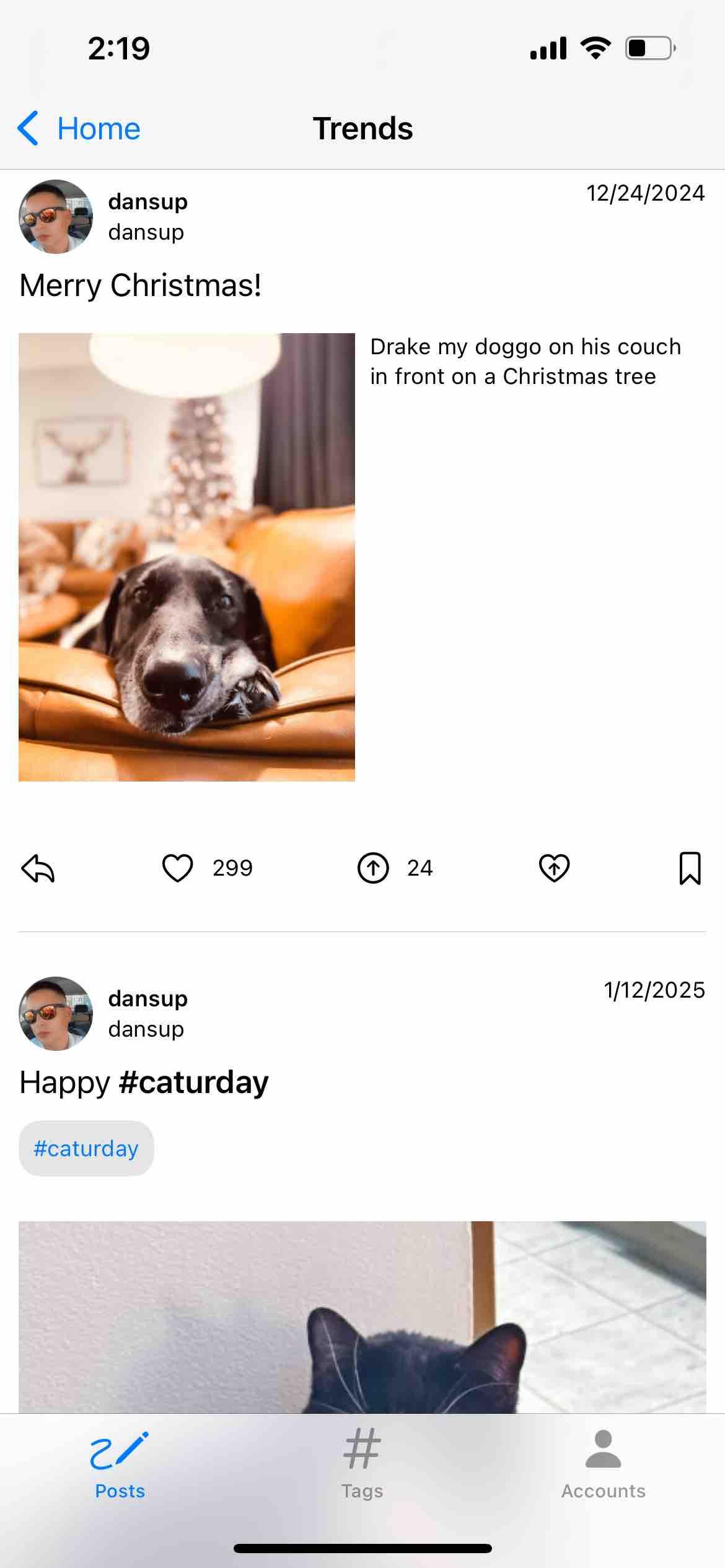This screenshot has width=725, height=1568.
Task: Tap the reply arrow under the Christmas post
Action: point(38,868)
